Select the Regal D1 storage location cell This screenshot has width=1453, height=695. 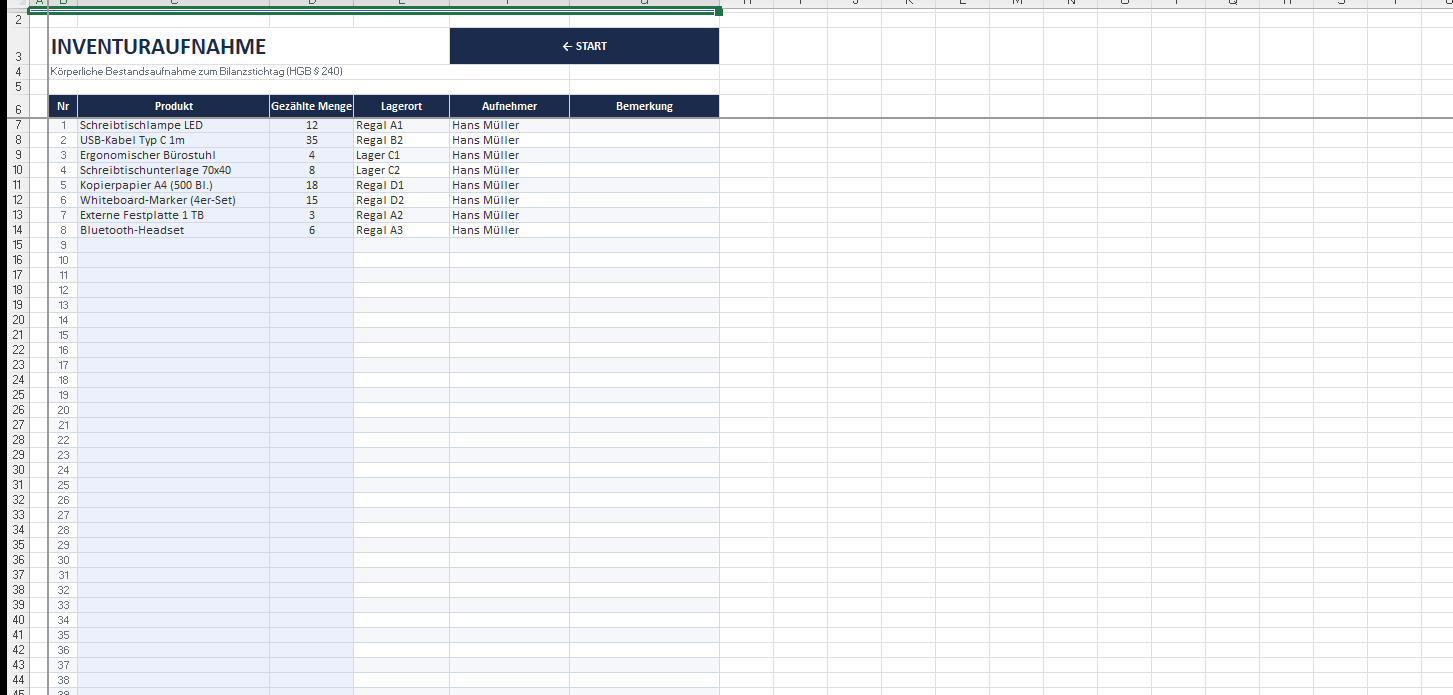380,185
